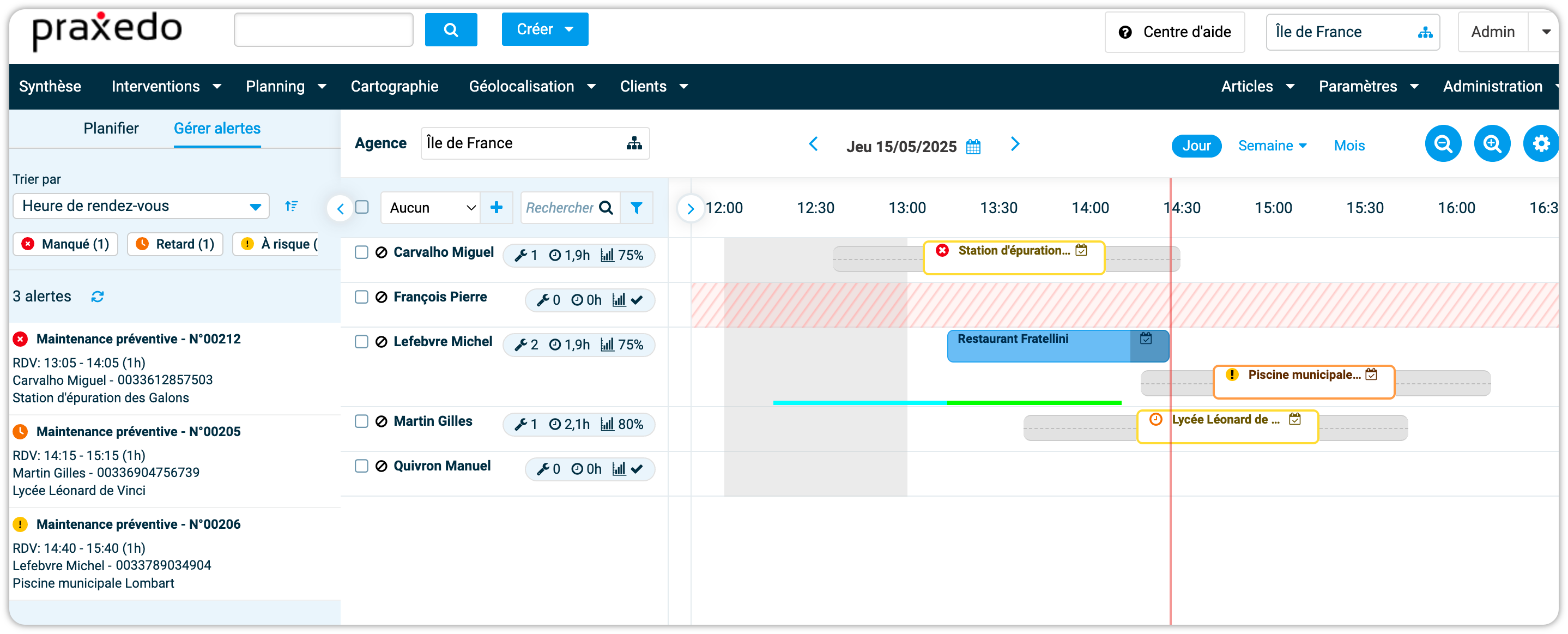The height and width of the screenshot is (634, 1568).
Task: Open planning settings gear icon
Action: 1541,144
